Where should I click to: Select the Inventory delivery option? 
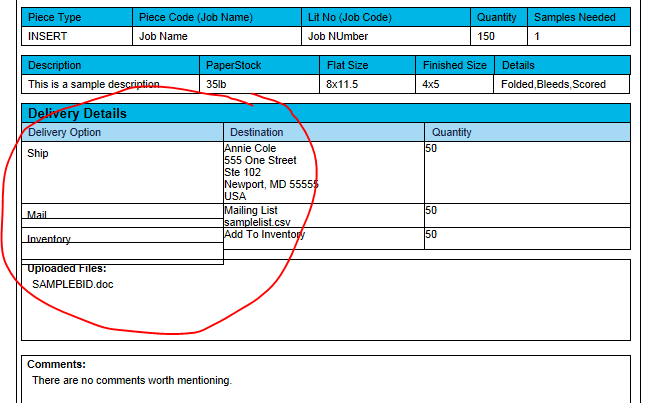(49, 239)
